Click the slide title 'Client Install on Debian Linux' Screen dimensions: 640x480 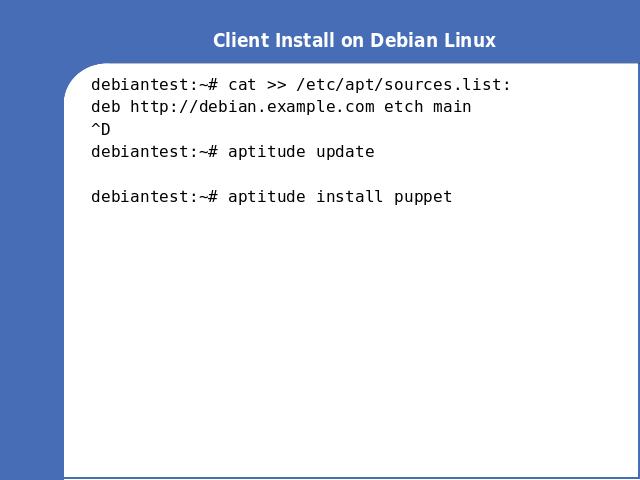(x=354, y=40)
